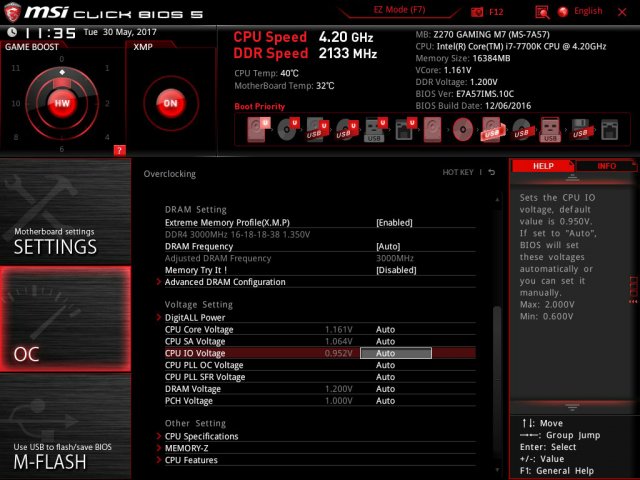Click the PCH Voltage Auto field
The width and height of the screenshot is (640, 480).
tap(385, 401)
